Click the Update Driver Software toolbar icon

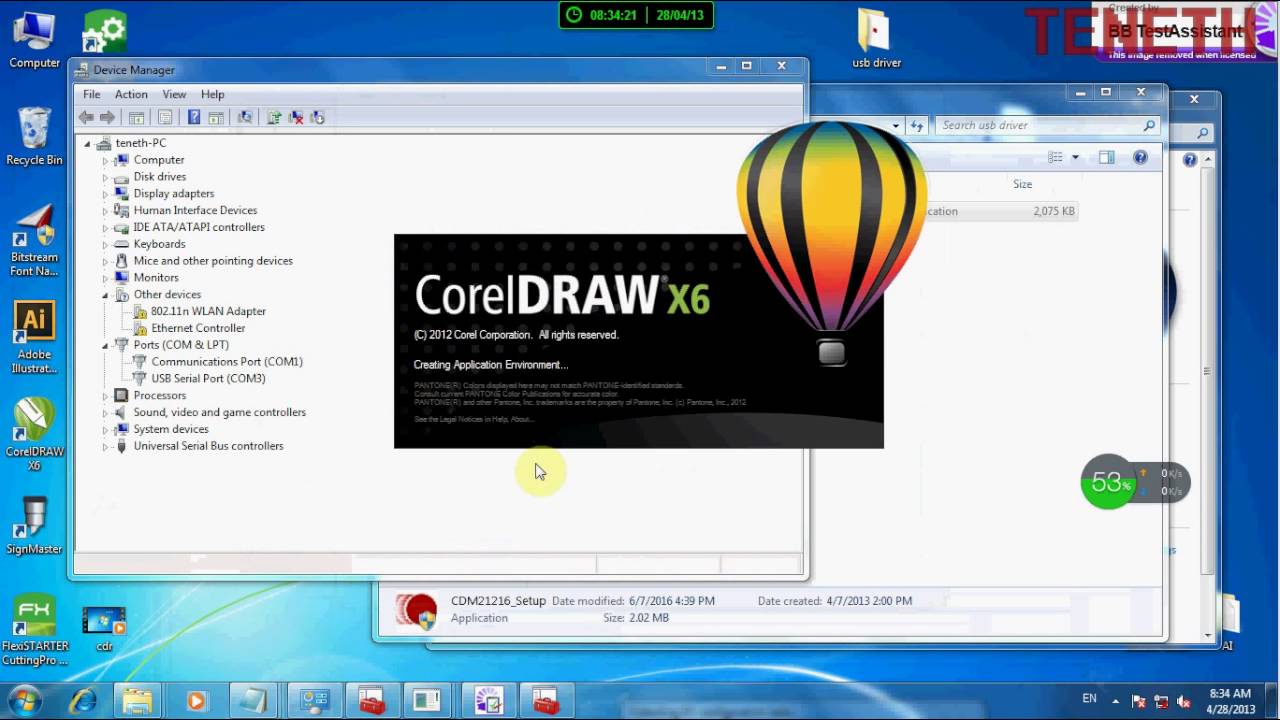click(274, 118)
